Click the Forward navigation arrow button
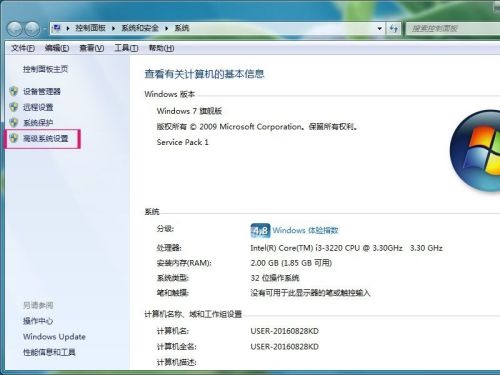The width and height of the screenshot is (500, 375). 32,29
